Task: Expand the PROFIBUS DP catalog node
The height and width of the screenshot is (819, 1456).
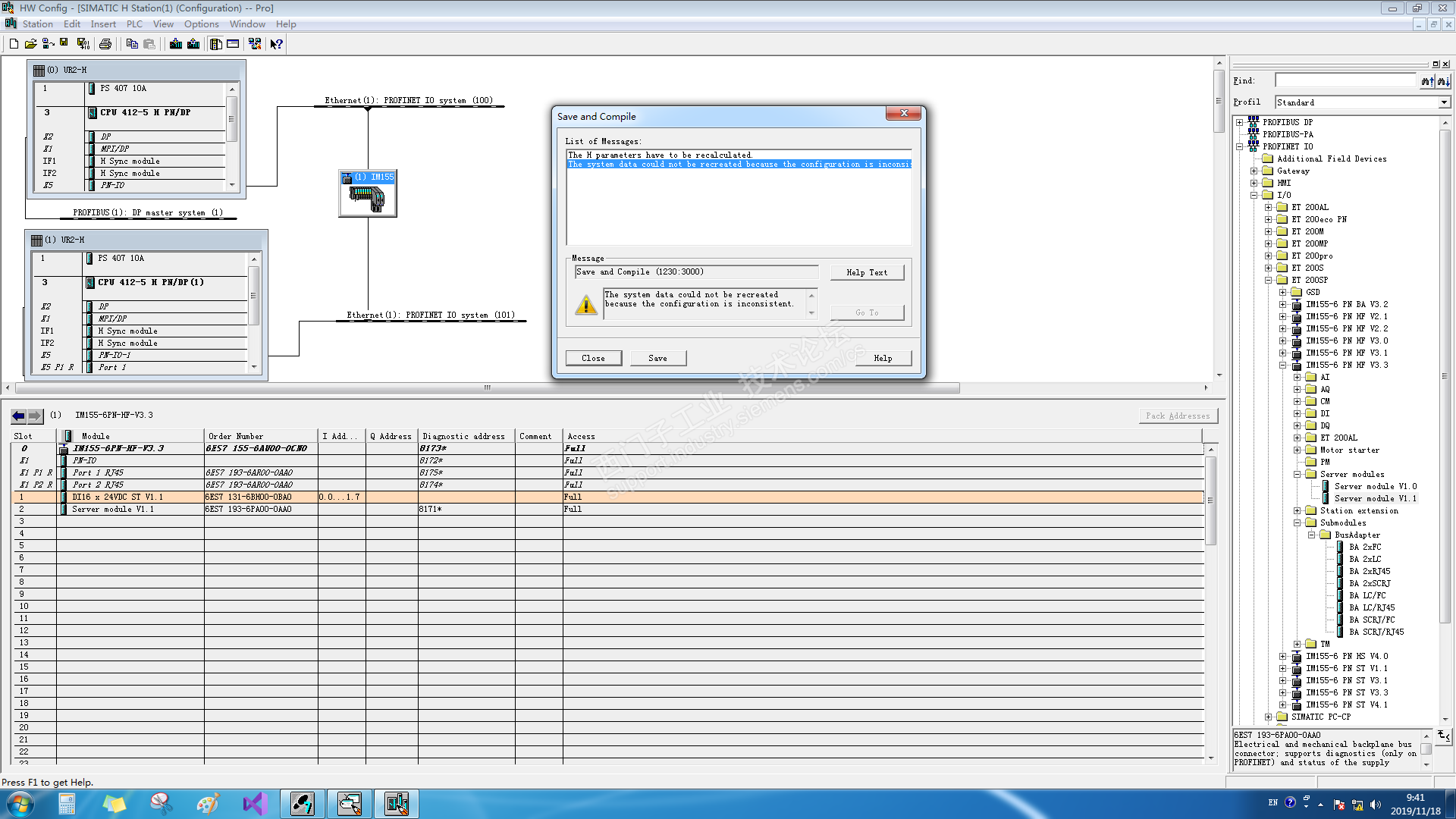Action: (1239, 122)
